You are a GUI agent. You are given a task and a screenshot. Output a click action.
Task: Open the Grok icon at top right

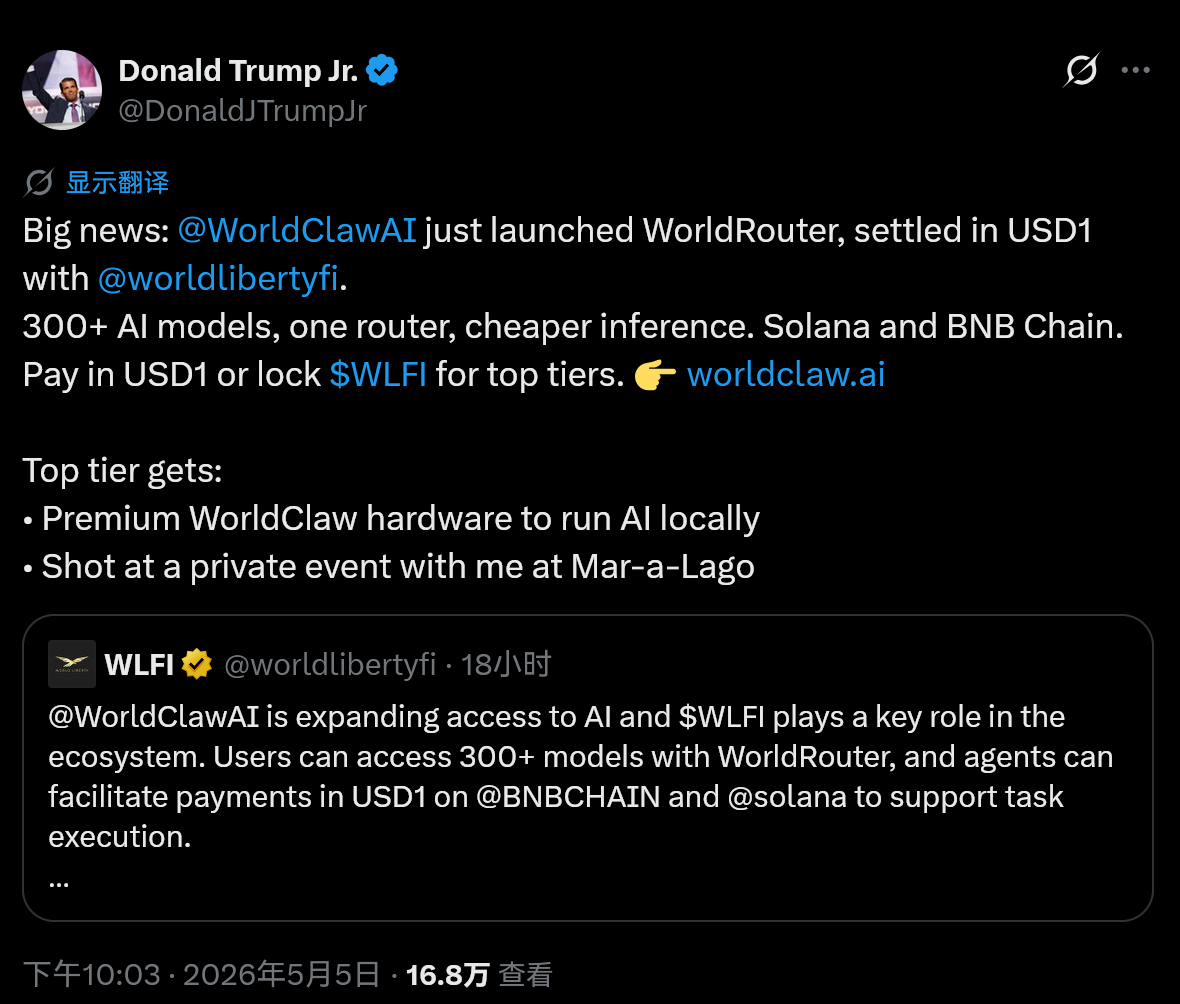tap(1081, 71)
